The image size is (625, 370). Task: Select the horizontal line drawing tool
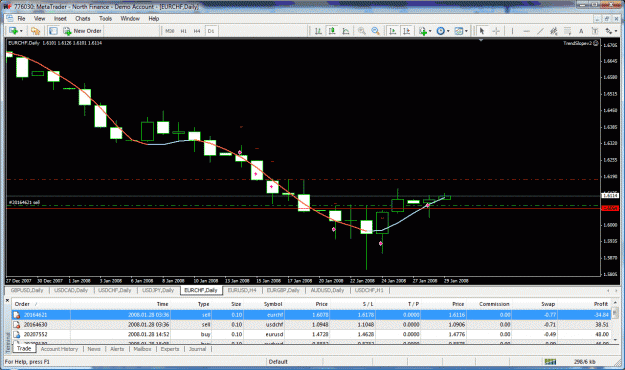pyautogui.click(x=527, y=31)
